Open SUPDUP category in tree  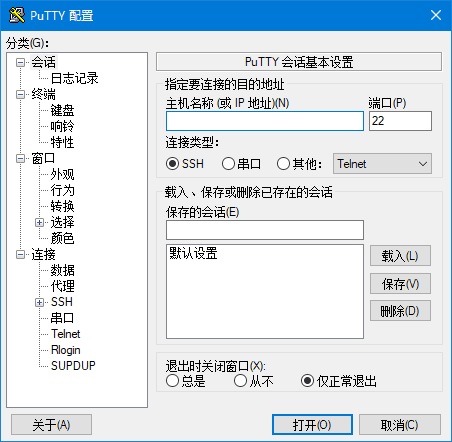click(x=73, y=366)
